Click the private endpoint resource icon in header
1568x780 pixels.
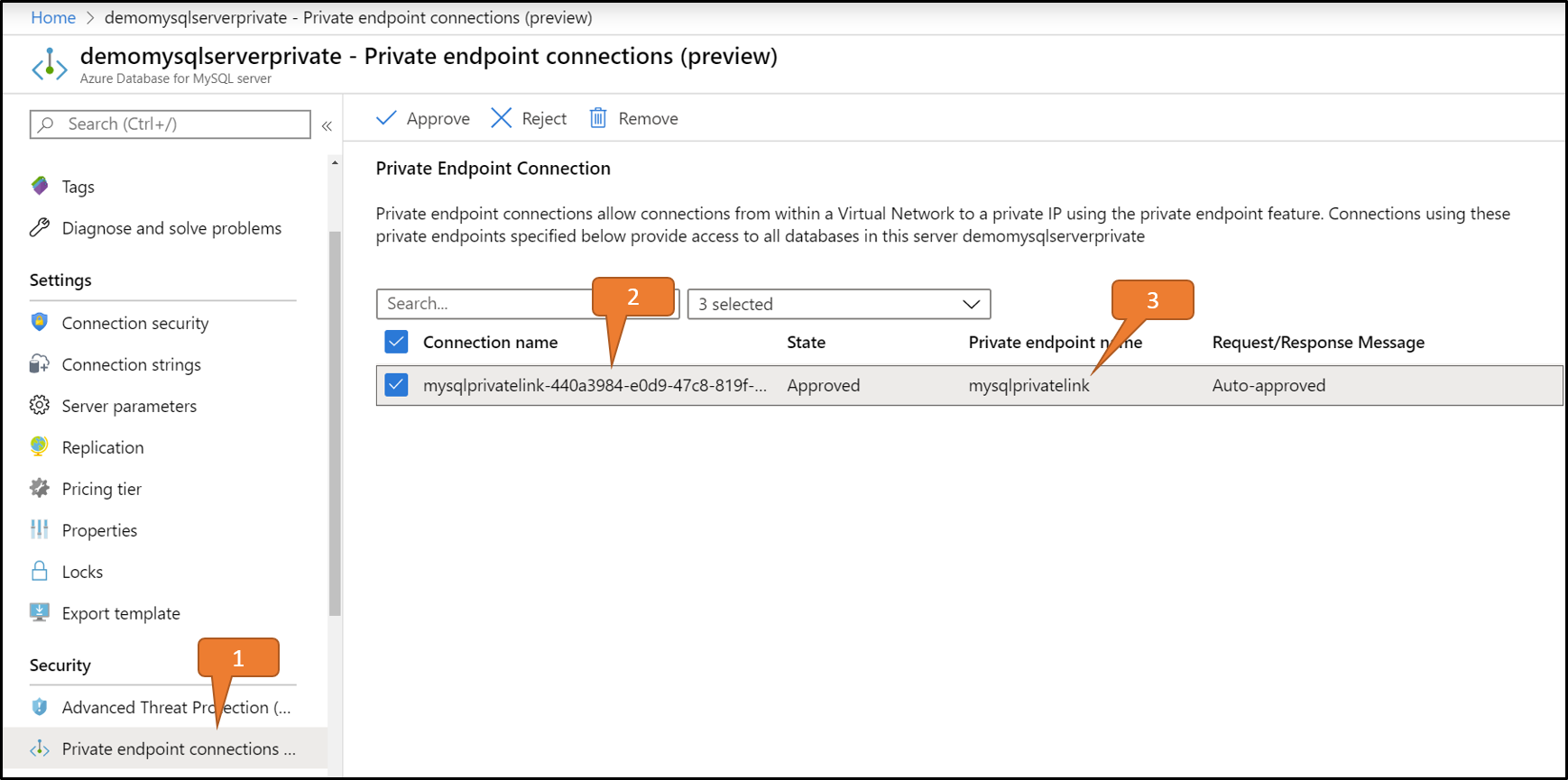pos(50,66)
